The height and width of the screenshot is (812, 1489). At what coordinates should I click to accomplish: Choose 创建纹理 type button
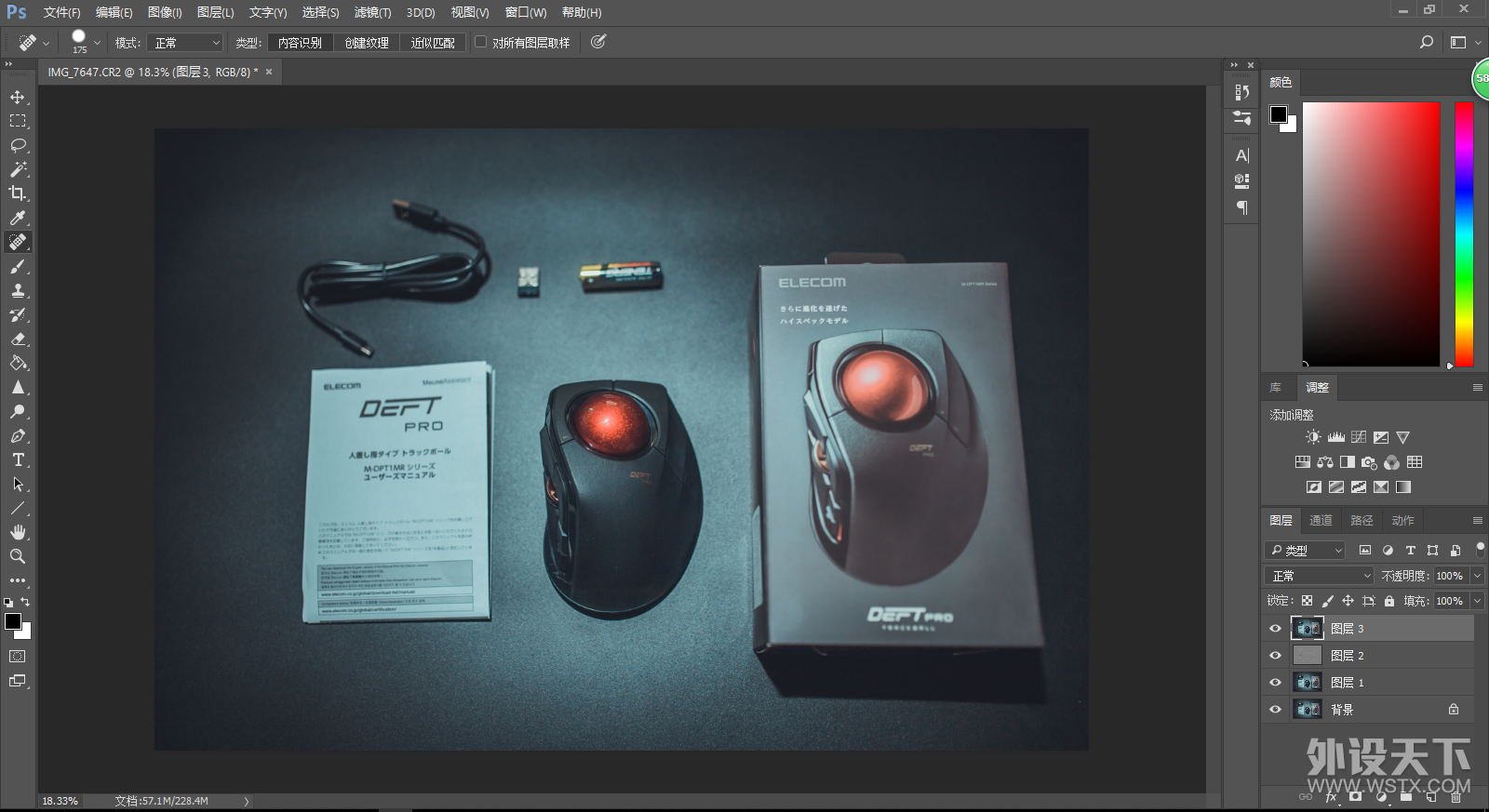tap(367, 43)
